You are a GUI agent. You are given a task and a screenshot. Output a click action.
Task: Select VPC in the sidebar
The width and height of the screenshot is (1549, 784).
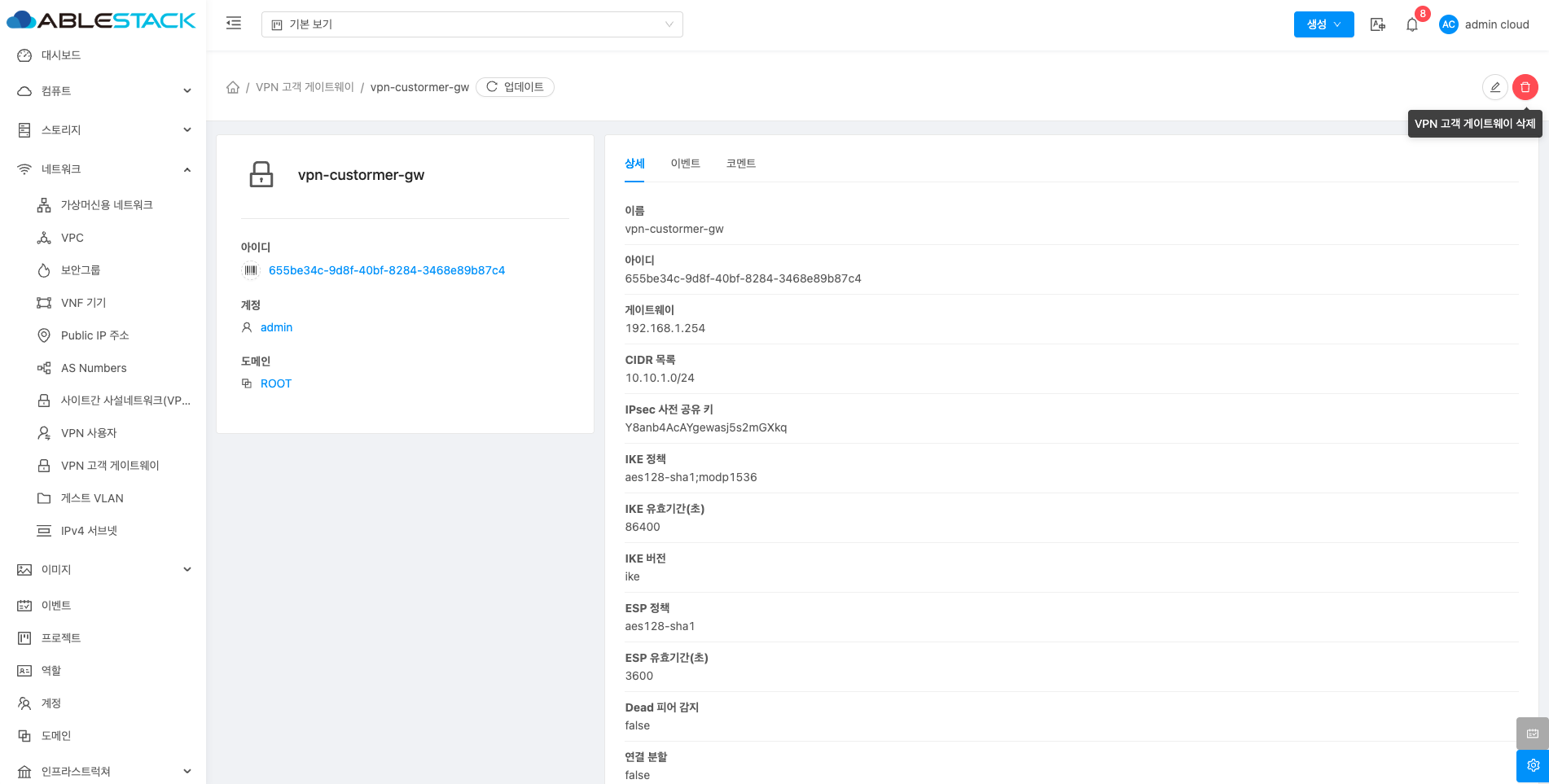point(72,238)
